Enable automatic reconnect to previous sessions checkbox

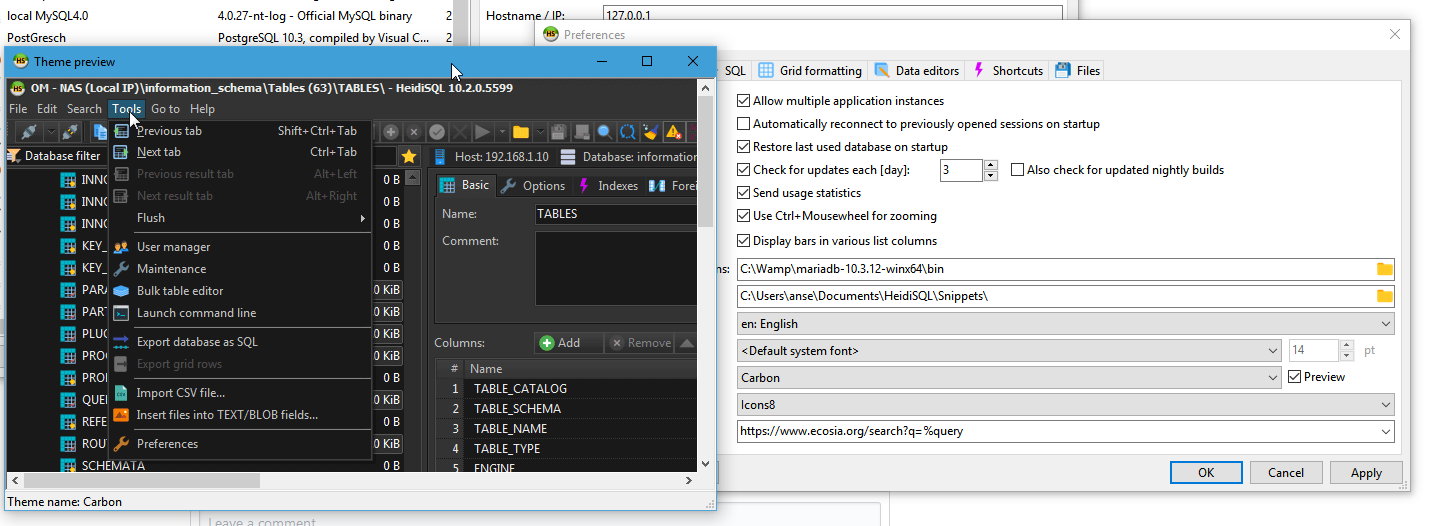point(743,124)
